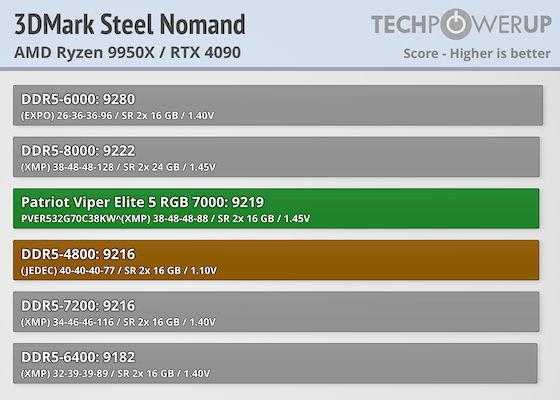Select the DDR5-7200 9216 result bar
Image resolution: width=560 pixels, height=400 pixels.
[276, 312]
